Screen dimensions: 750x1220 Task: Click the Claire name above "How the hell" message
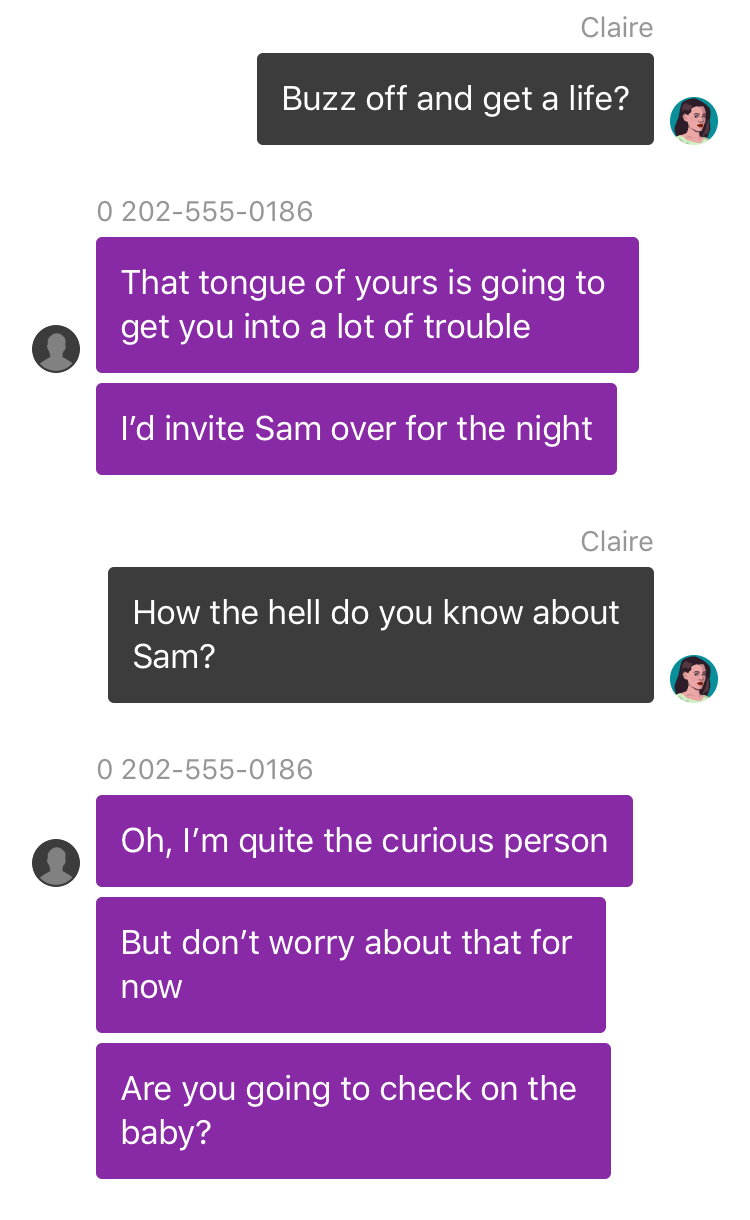tap(617, 542)
